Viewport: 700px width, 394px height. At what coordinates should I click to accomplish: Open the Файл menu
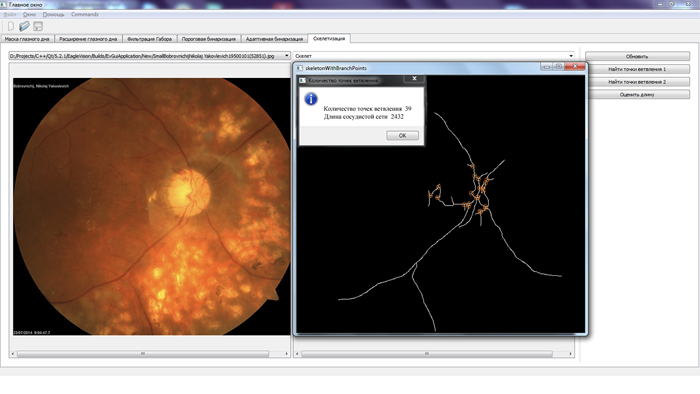(10, 14)
